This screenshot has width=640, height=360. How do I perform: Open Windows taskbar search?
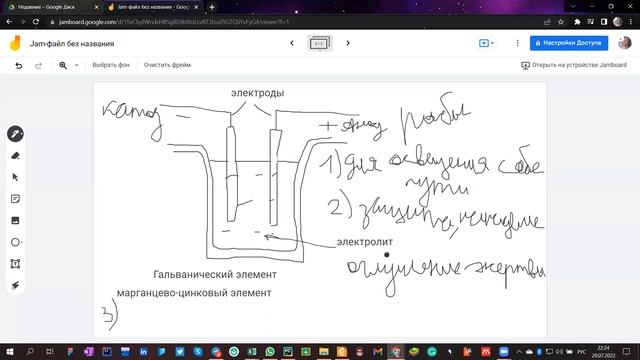30,352
